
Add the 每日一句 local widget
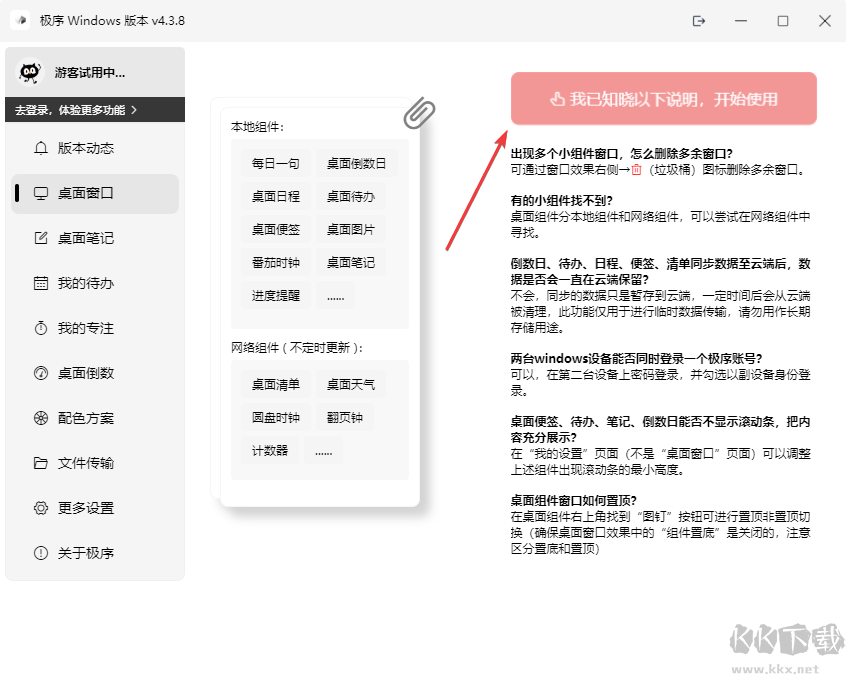(x=275, y=162)
